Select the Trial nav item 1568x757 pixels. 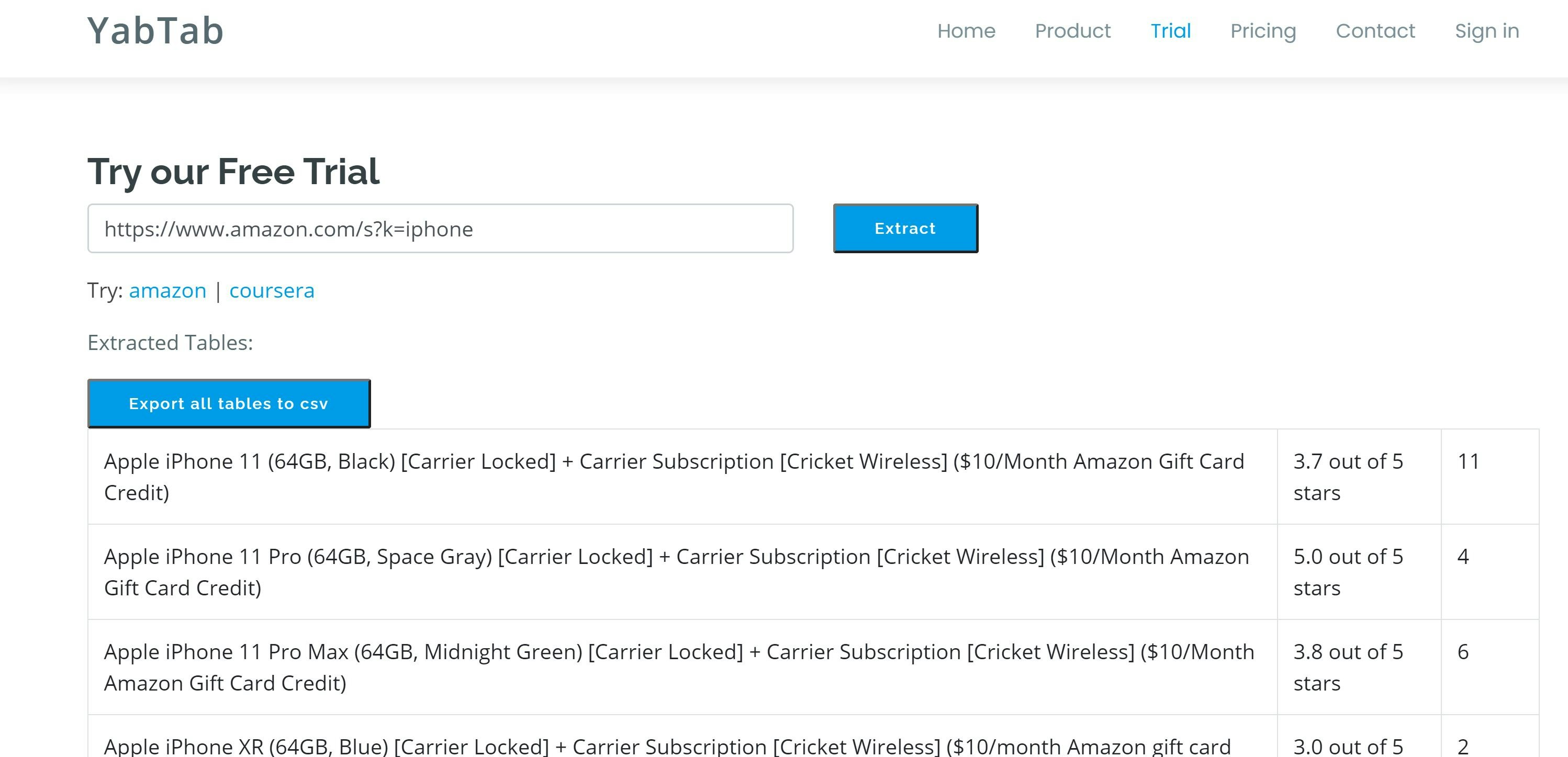click(1170, 31)
